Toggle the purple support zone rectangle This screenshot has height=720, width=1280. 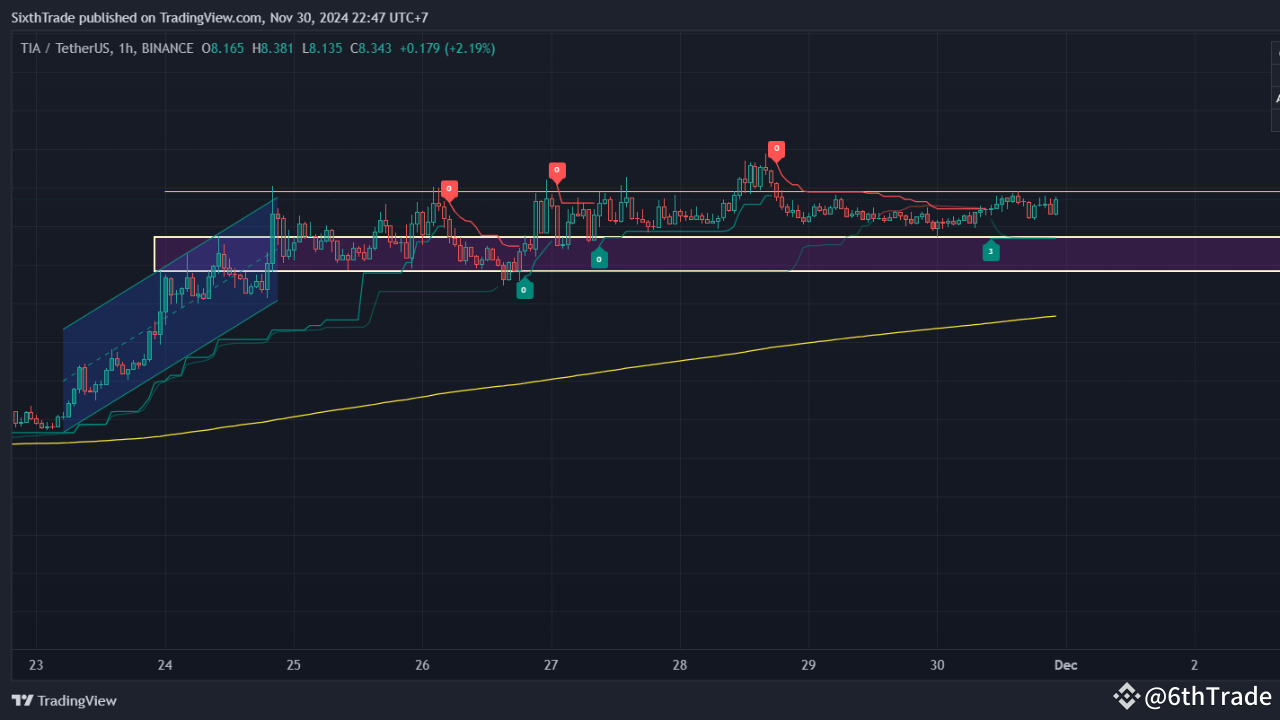coord(700,254)
